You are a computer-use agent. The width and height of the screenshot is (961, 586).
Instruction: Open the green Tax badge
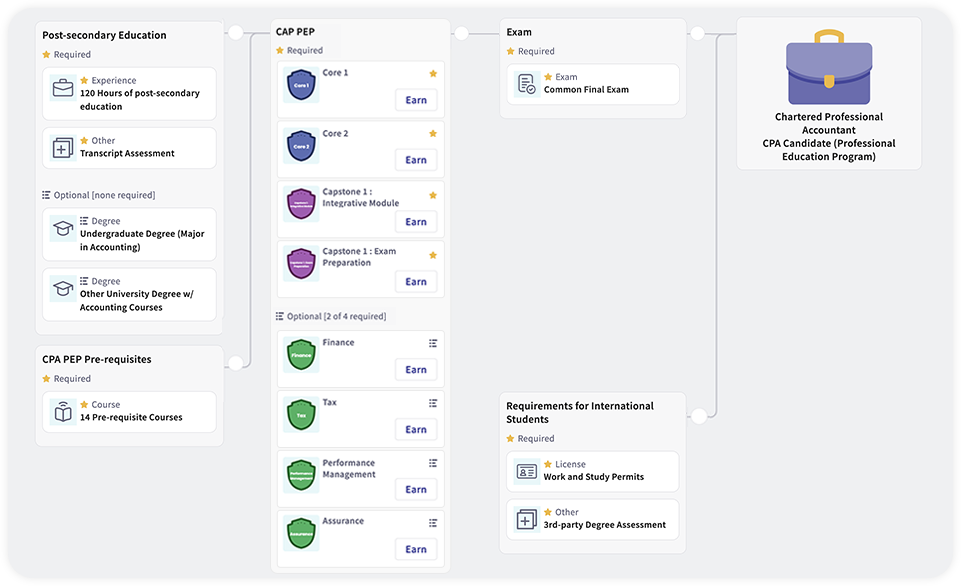click(x=301, y=415)
